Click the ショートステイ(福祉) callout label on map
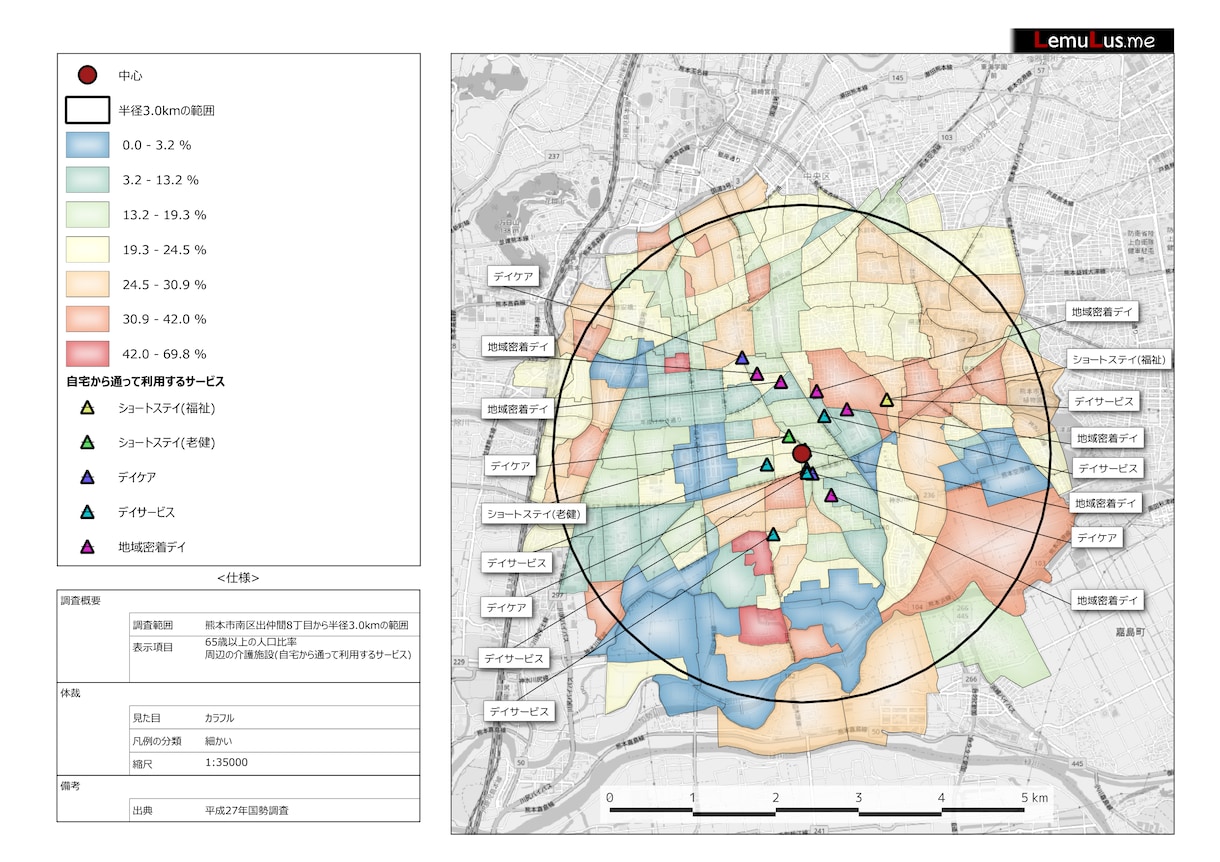Image resolution: width=1220 pixels, height=862 pixels. point(1118,359)
